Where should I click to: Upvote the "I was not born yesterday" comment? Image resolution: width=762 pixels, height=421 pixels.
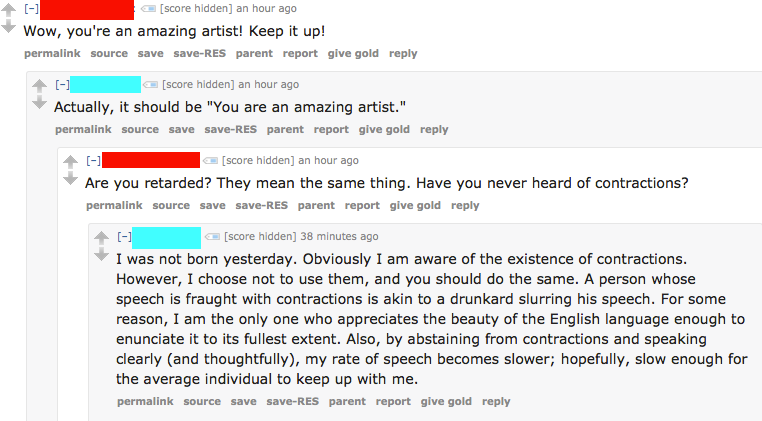click(101, 238)
